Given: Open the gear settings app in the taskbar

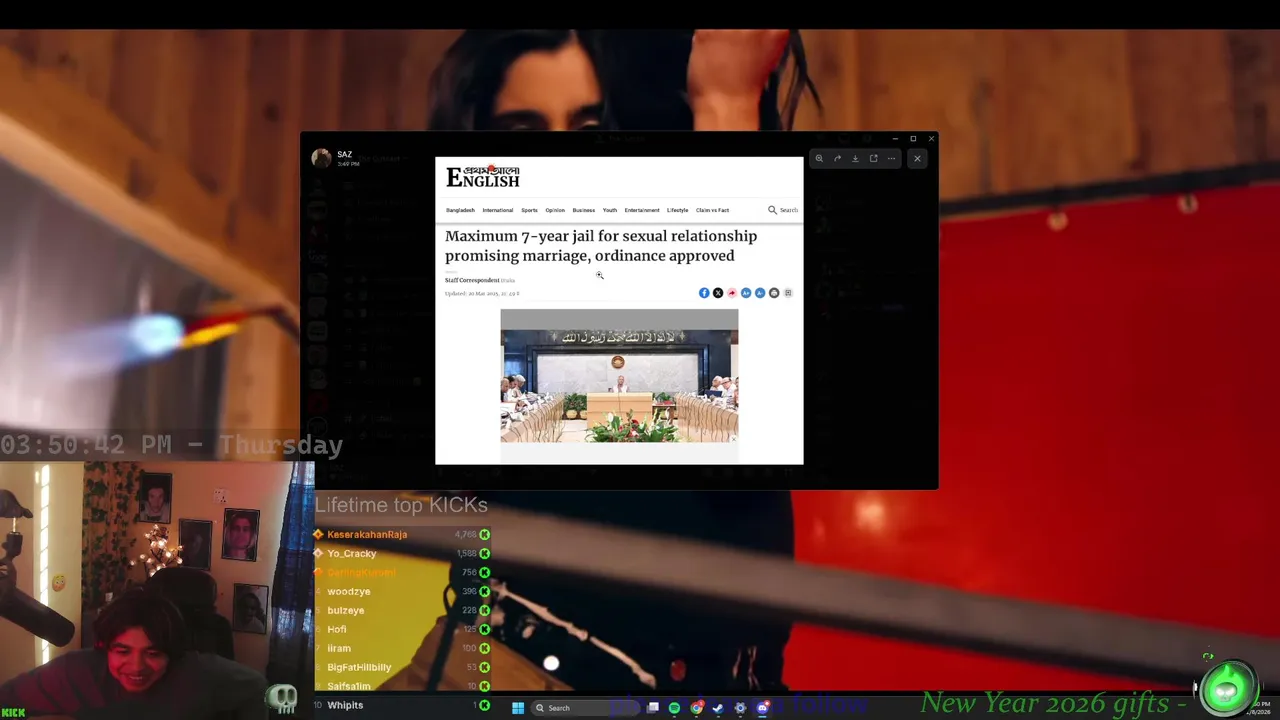Looking at the screenshot, I should pos(740,708).
